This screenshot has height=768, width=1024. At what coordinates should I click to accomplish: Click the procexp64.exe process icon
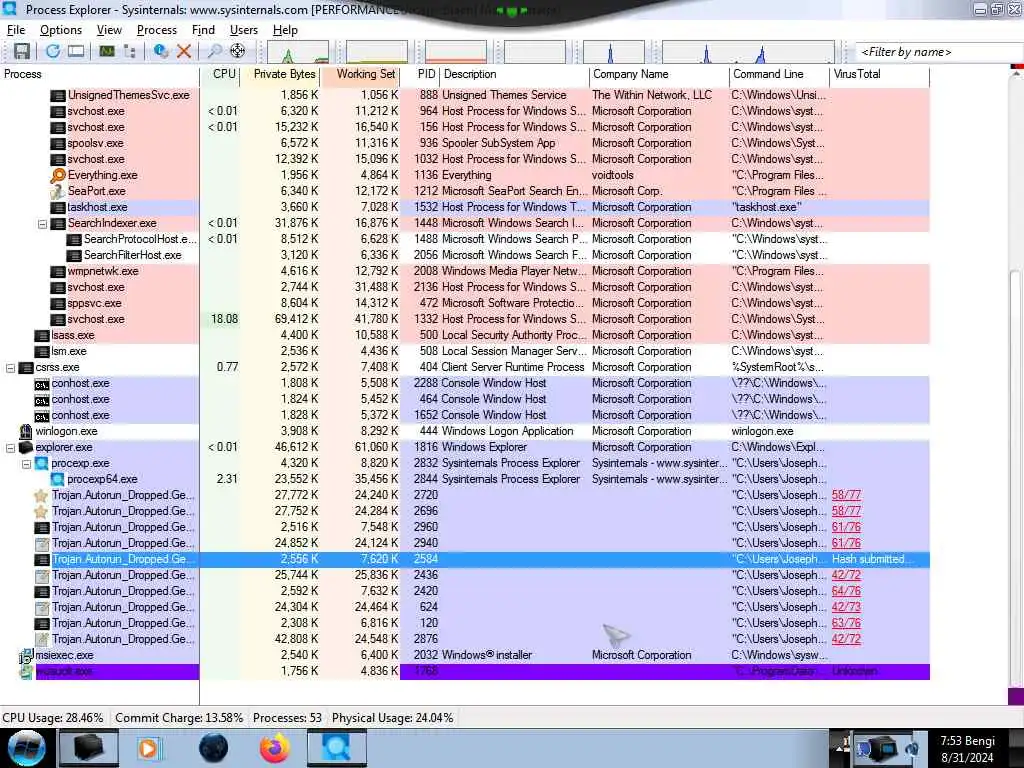[x=58, y=479]
